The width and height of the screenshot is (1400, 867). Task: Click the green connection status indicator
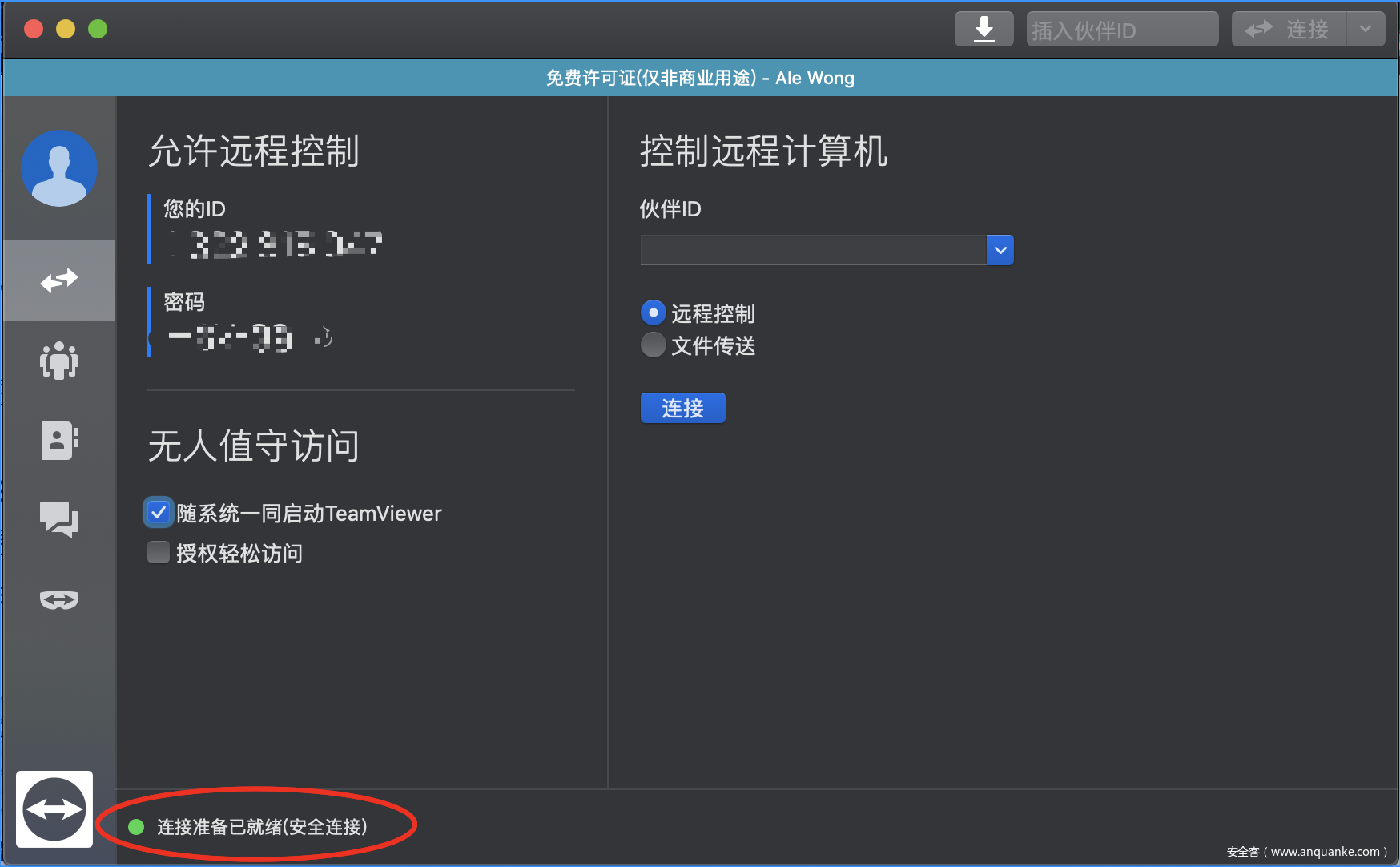[136, 827]
